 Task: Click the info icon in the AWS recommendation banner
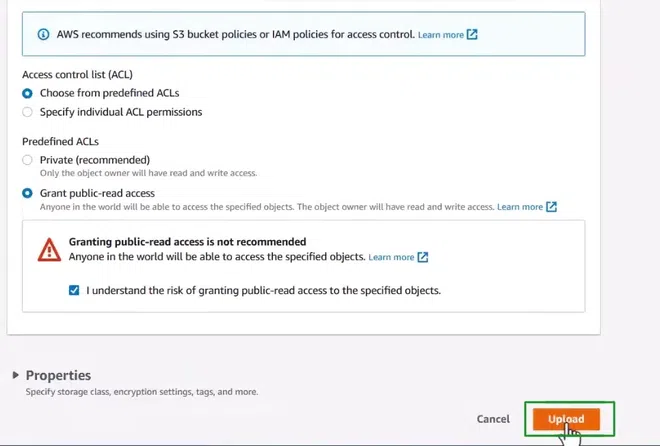click(43, 34)
